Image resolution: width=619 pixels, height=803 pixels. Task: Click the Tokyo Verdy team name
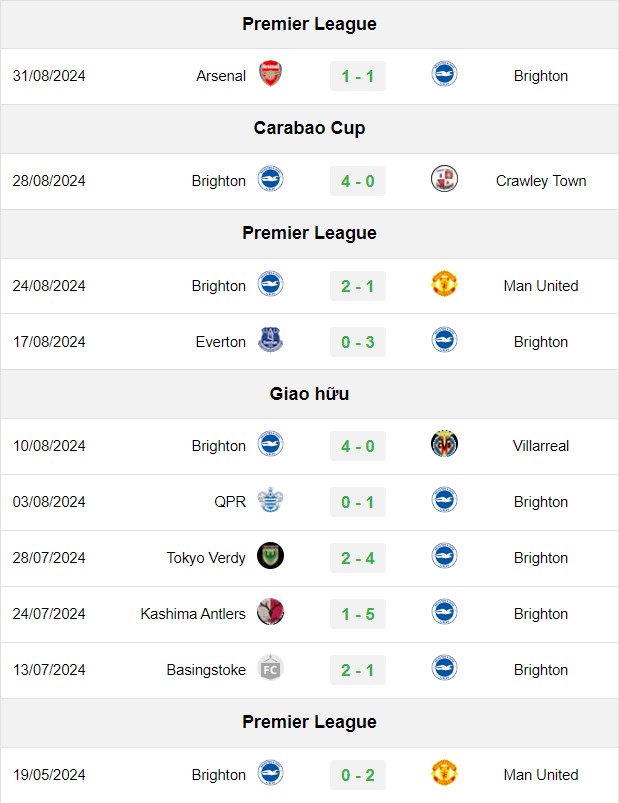(x=206, y=558)
